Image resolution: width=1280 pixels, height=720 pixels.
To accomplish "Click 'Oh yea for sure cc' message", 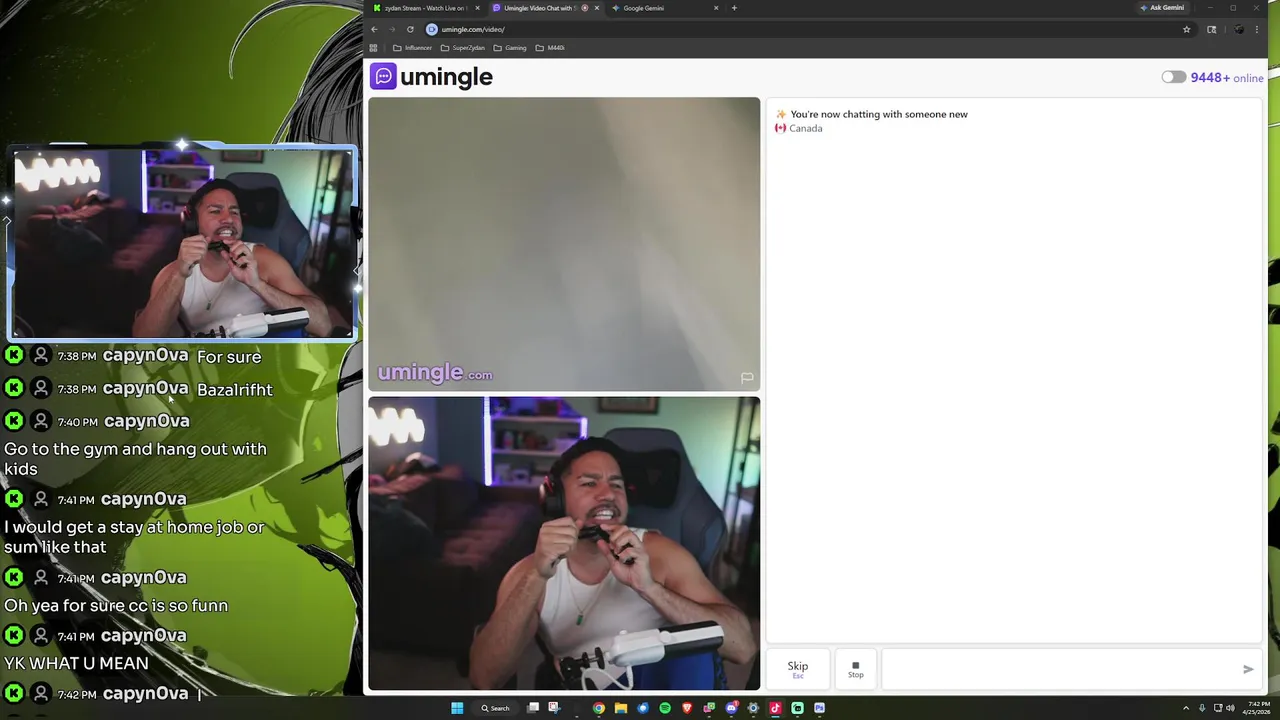I will coord(116,605).
